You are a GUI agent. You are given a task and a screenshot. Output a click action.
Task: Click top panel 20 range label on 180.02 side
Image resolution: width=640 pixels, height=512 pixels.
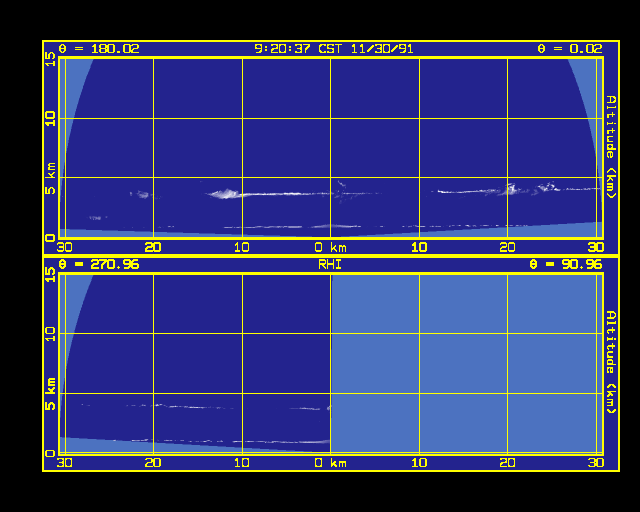tap(153, 247)
